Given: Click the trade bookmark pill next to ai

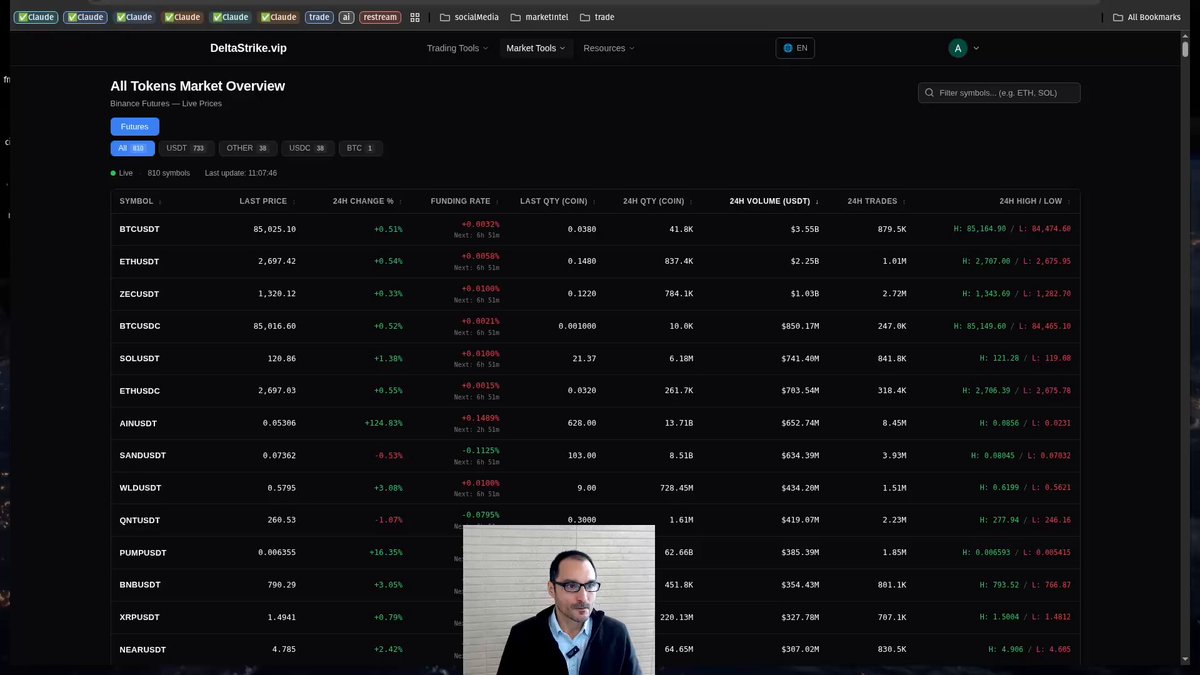Looking at the screenshot, I should (x=320, y=17).
